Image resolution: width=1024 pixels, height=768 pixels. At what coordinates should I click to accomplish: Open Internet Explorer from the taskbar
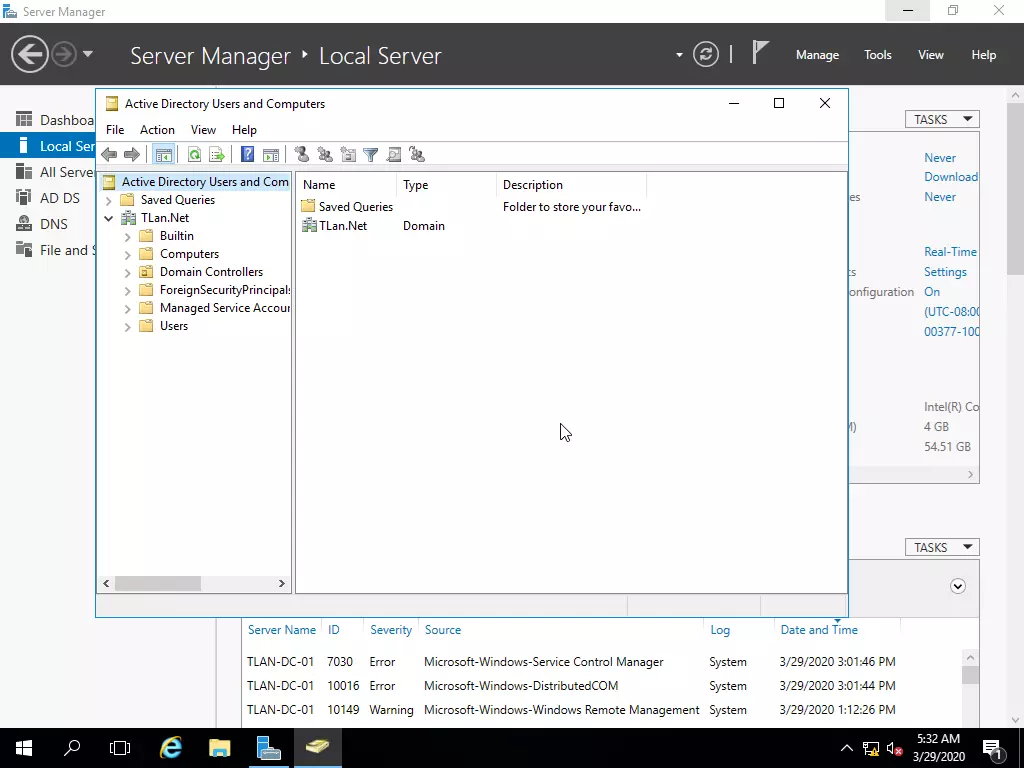point(171,748)
